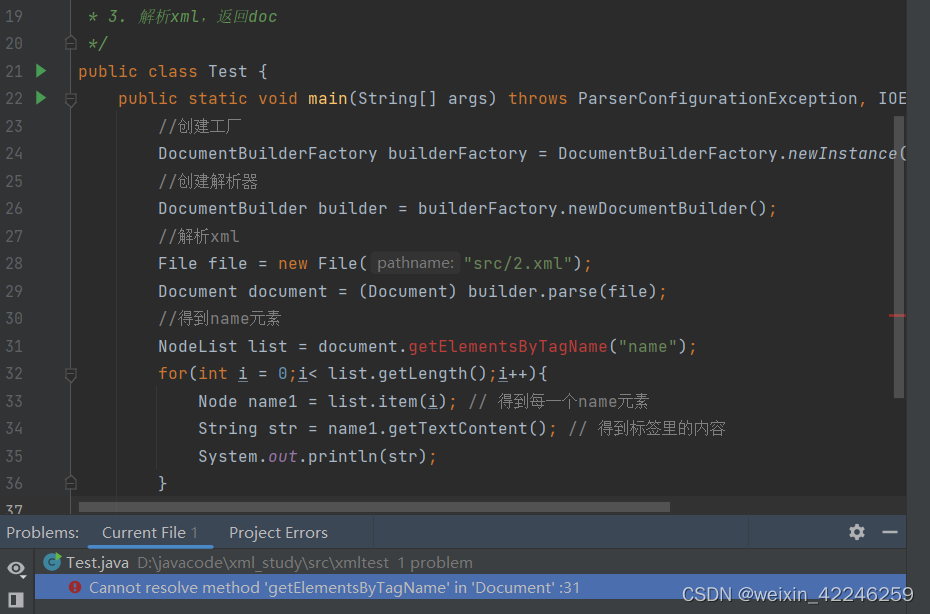The width and height of the screenshot is (930, 614).
Task: Click the //创建工厂 comment on line 23
Action: [x=200, y=126]
